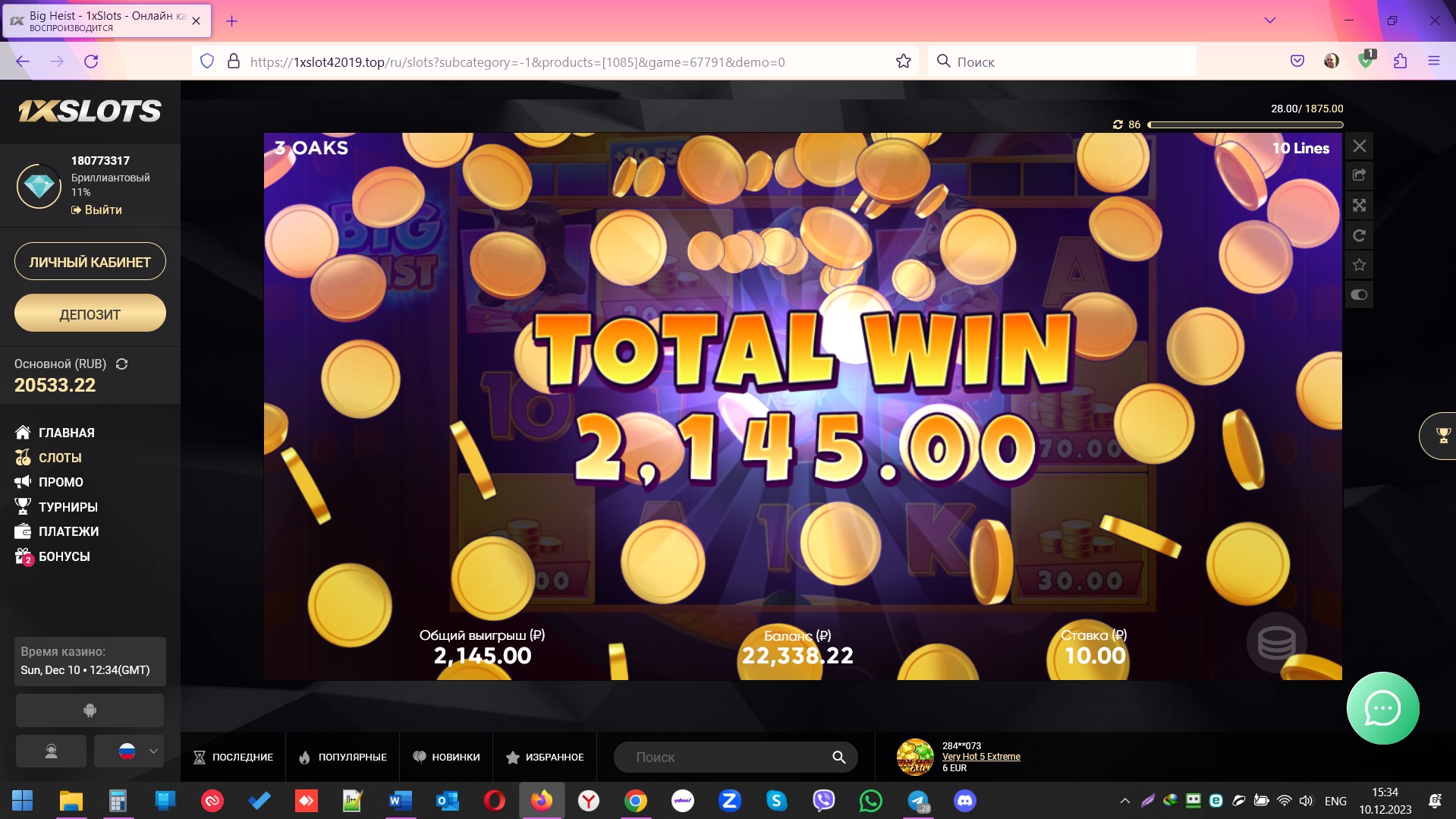Expand the list all tabs dropdown arrow
The image size is (1456, 819).
(1269, 20)
